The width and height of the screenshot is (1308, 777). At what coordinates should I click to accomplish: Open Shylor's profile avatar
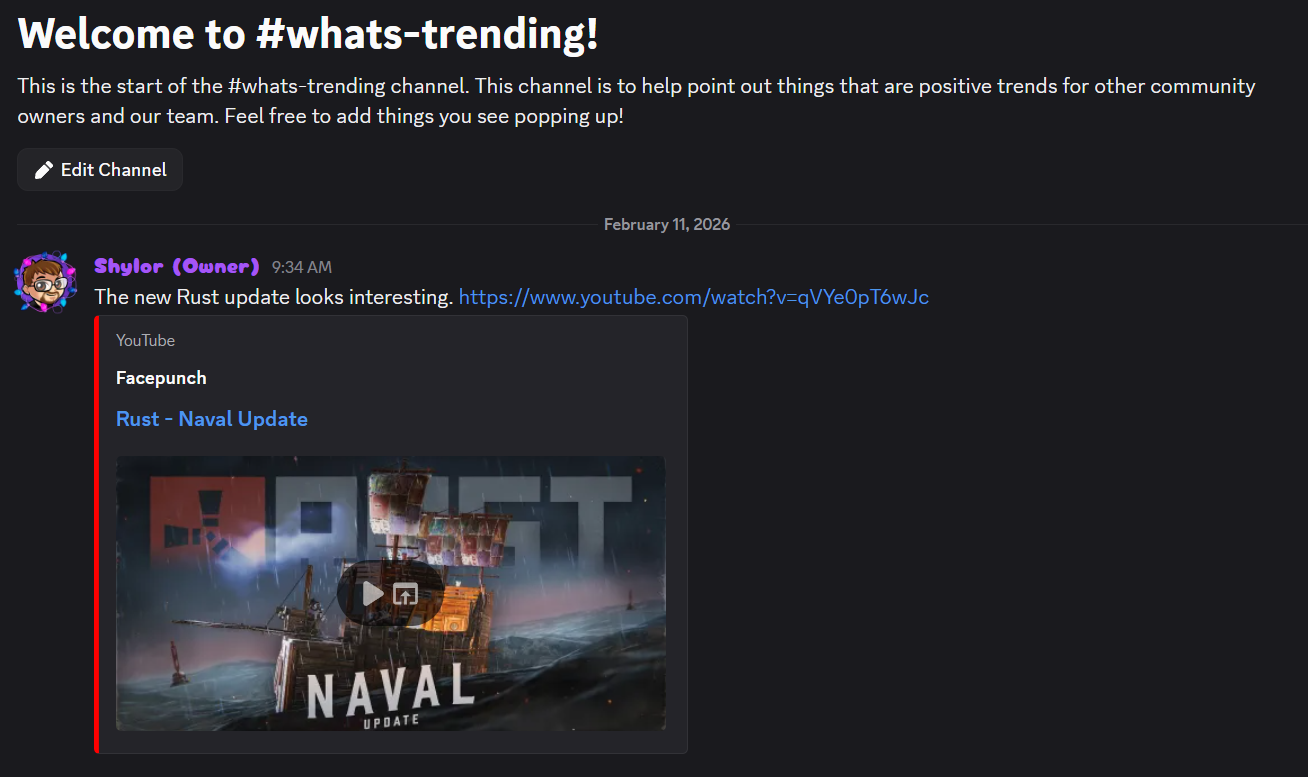pos(45,282)
